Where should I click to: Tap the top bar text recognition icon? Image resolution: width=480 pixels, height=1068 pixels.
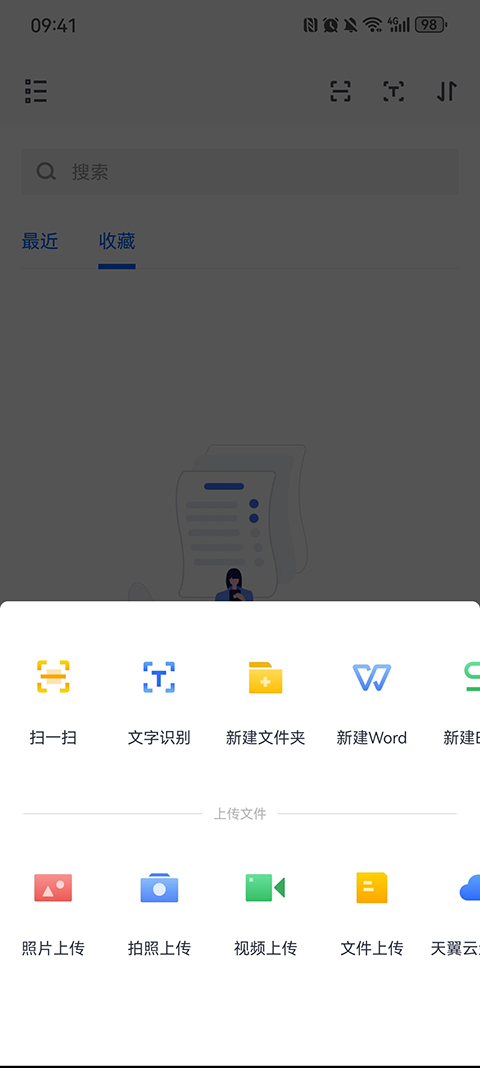[x=394, y=91]
